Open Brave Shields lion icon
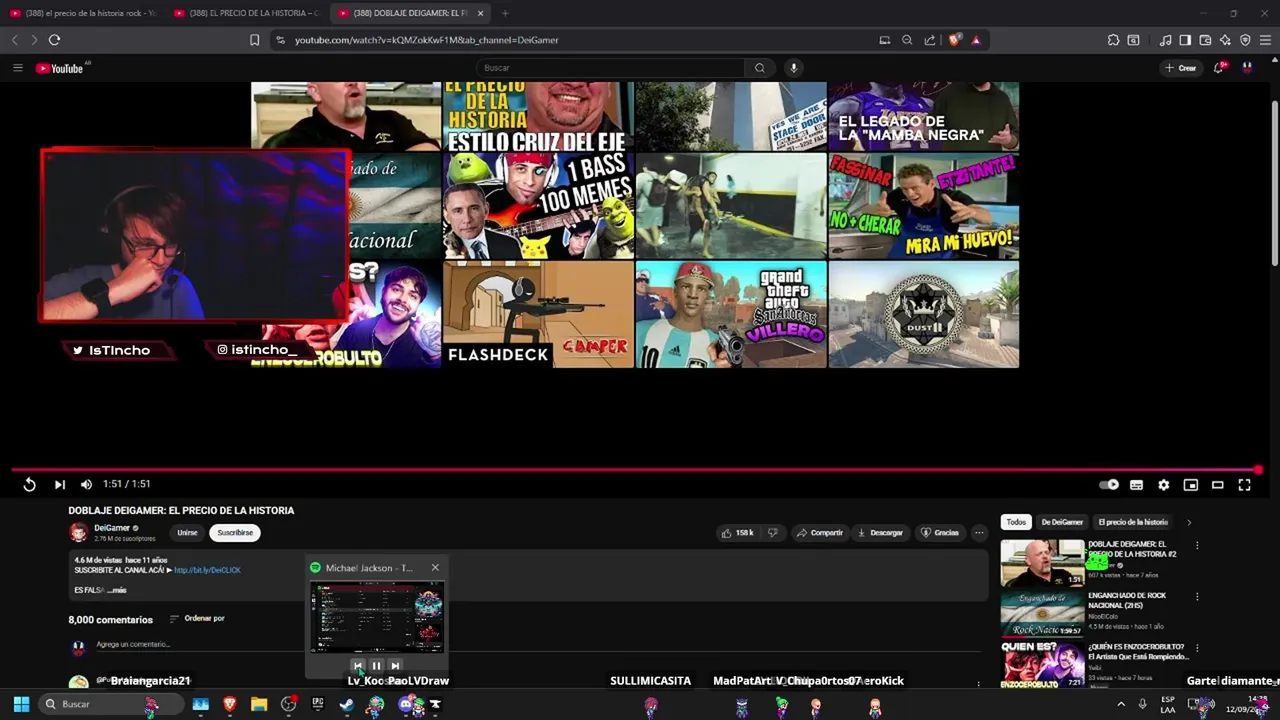Viewport: 1280px width, 720px height. [x=954, y=40]
